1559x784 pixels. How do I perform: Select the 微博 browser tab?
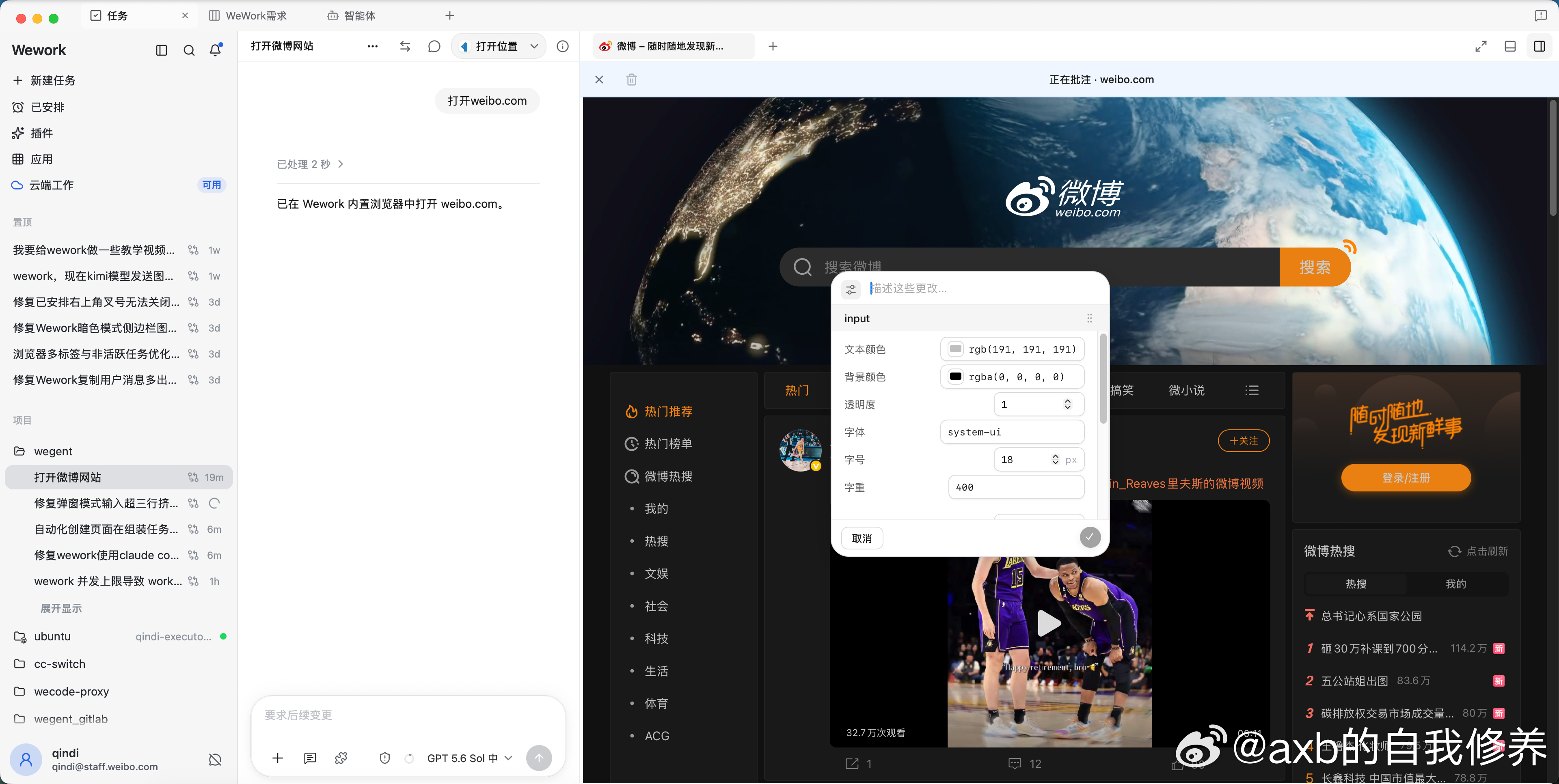pos(673,46)
